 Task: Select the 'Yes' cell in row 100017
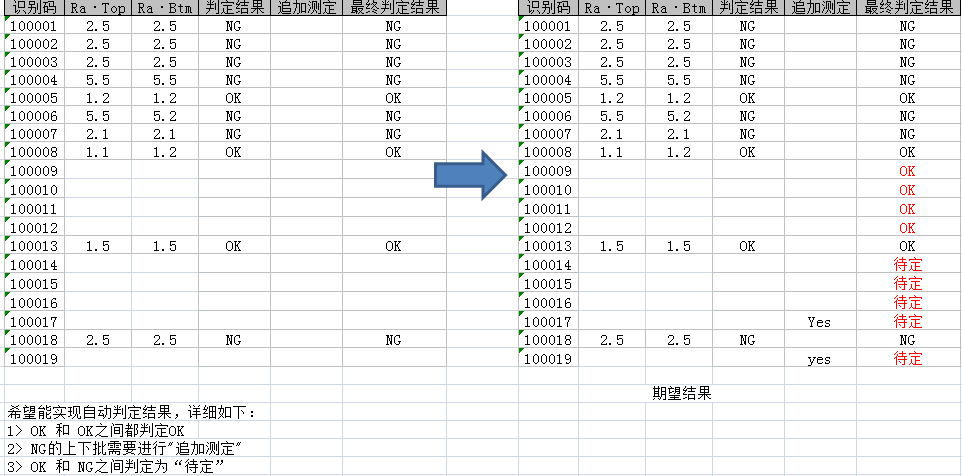coord(819,322)
